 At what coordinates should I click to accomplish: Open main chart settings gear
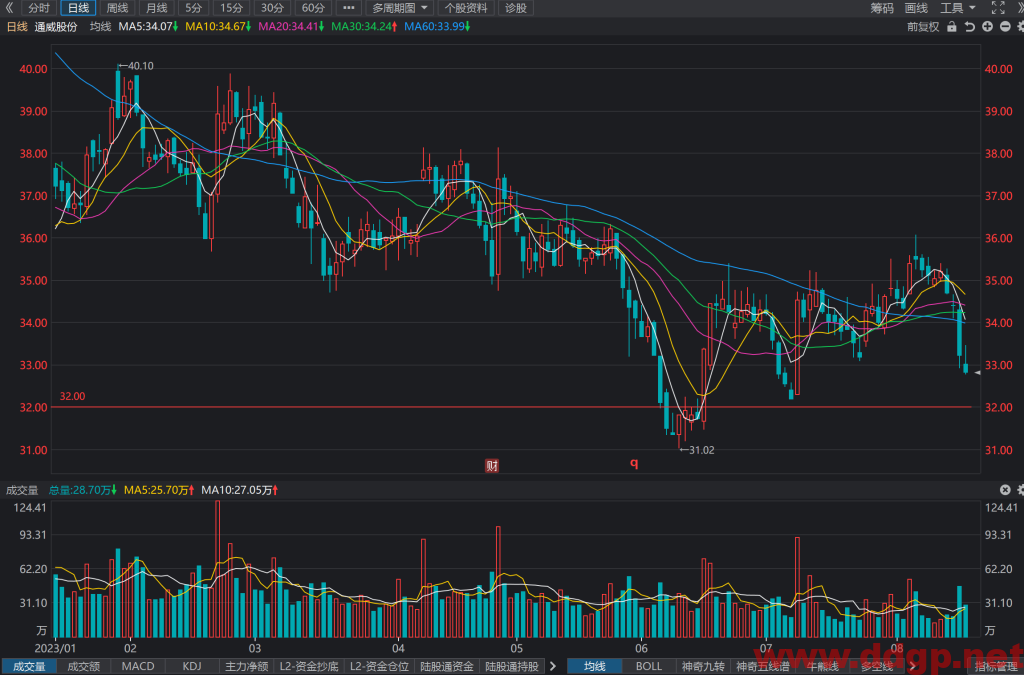point(1020,27)
